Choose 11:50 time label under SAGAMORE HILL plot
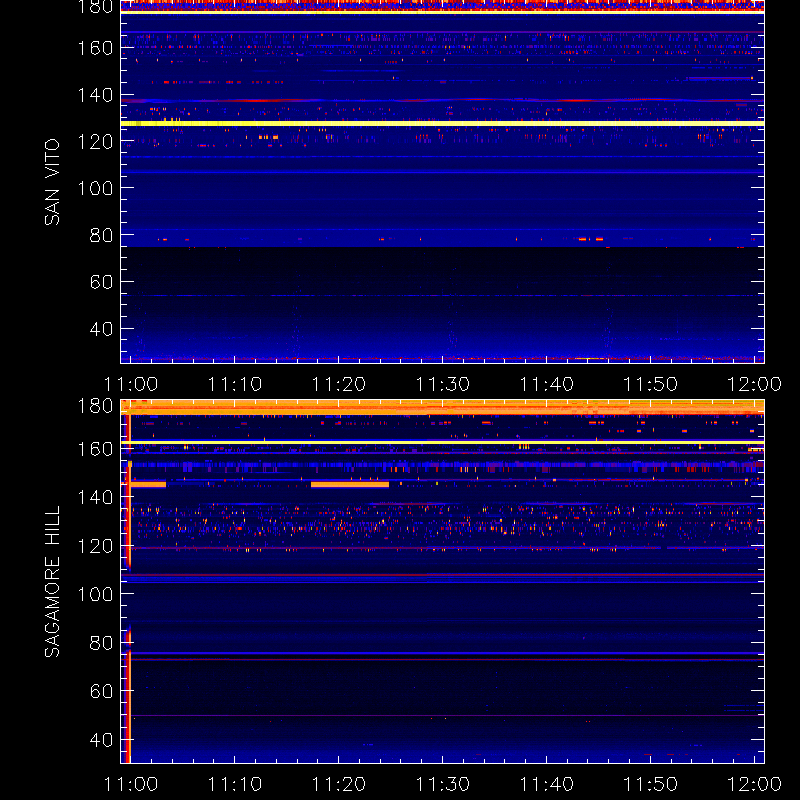Screen dimensions: 800x800 (x=651, y=784)
